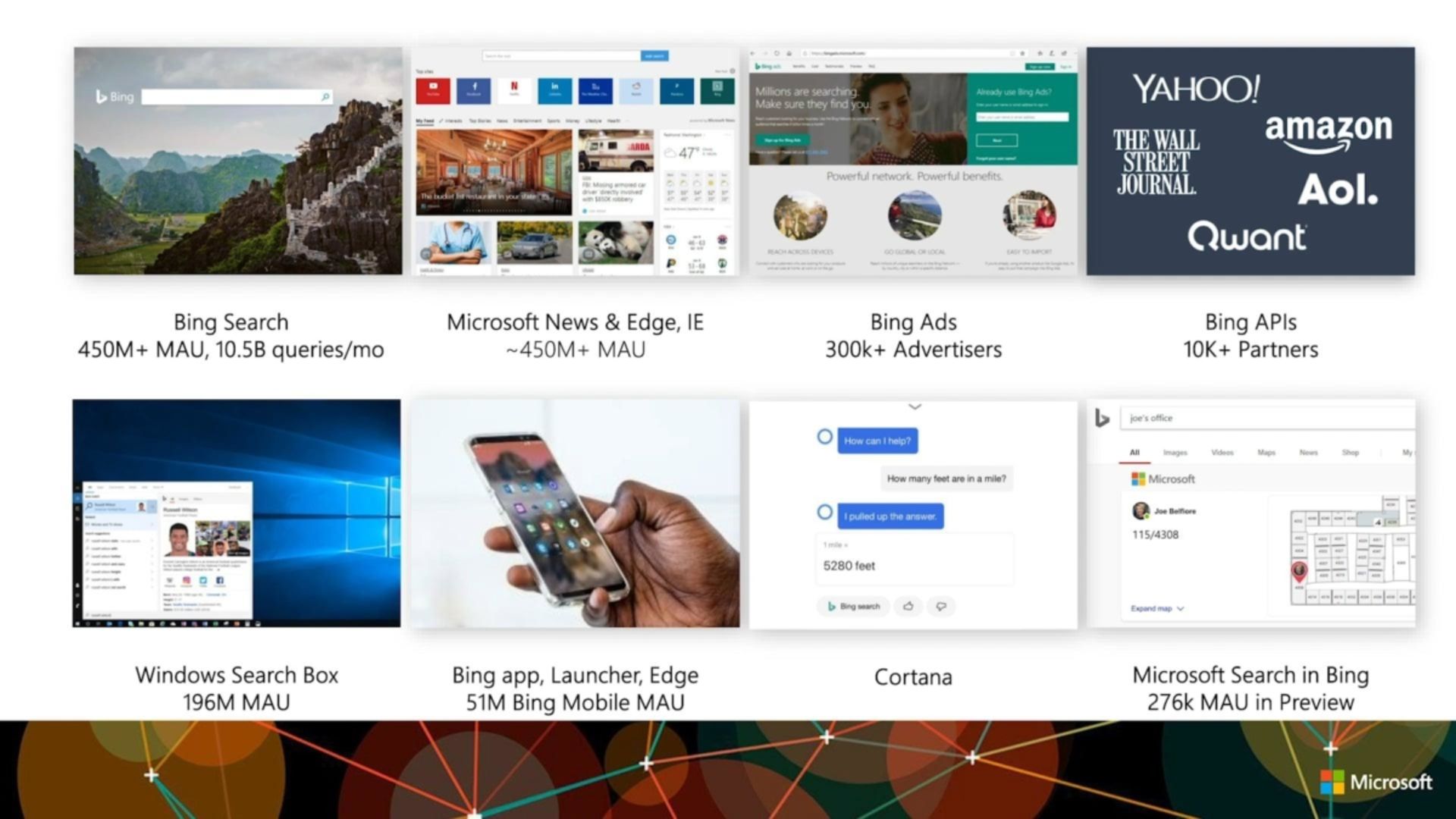Open the News tab in Bing results
The image size is (1456, 819).
click(1308, 453)
